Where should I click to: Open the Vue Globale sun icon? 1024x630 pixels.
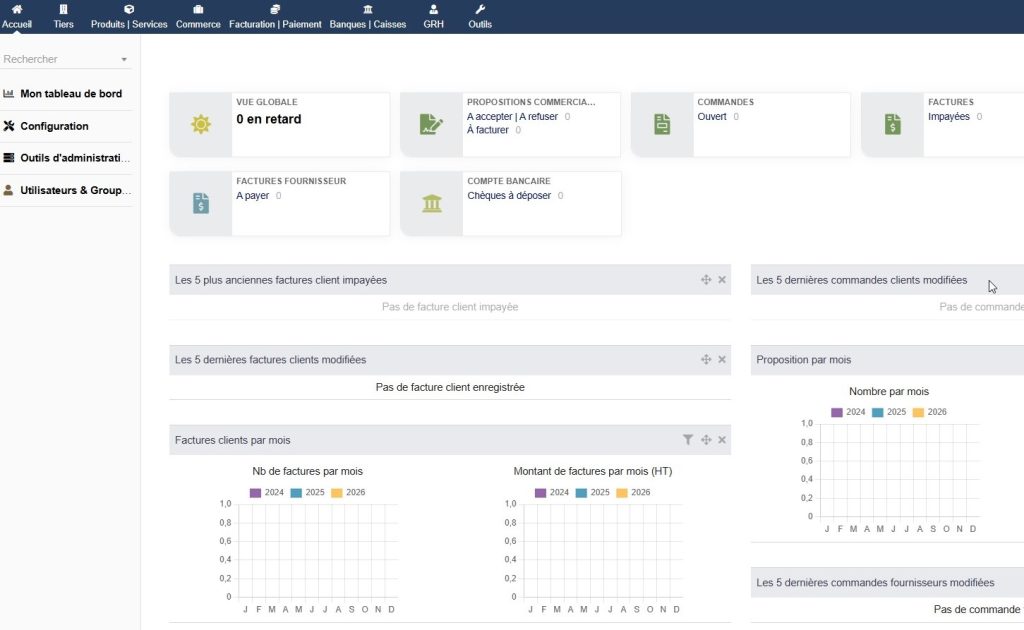pyautogui.click(x=201, y=124)
